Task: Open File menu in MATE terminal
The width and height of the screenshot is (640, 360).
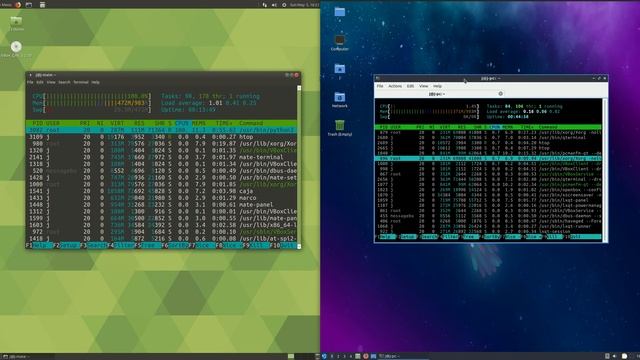Action: tap(30, 82)
